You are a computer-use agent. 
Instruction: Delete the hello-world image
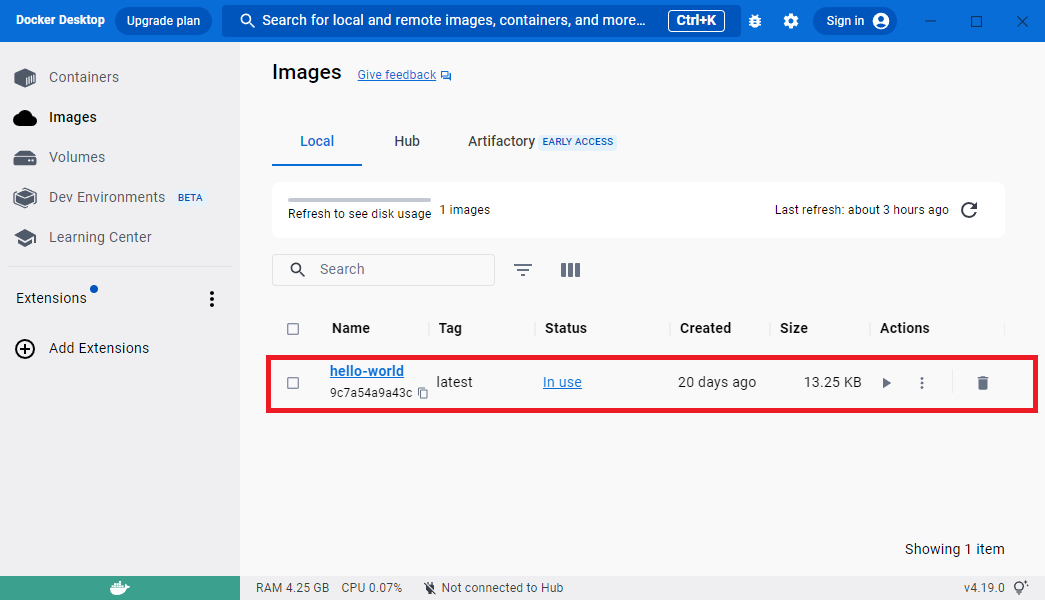982,383
